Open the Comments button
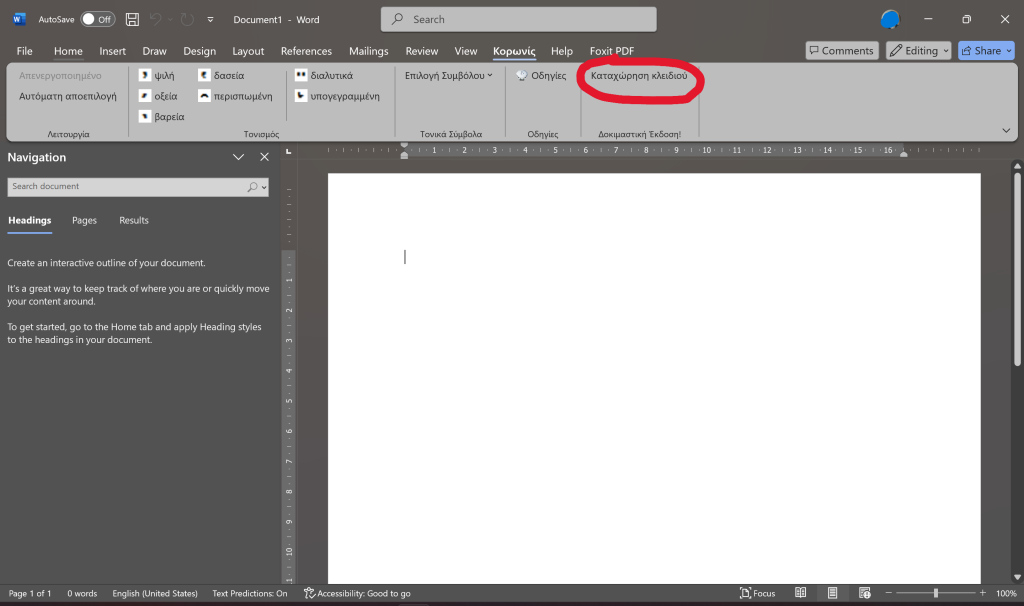This screenshot has height=606, width=1024. tap(840, 51)
